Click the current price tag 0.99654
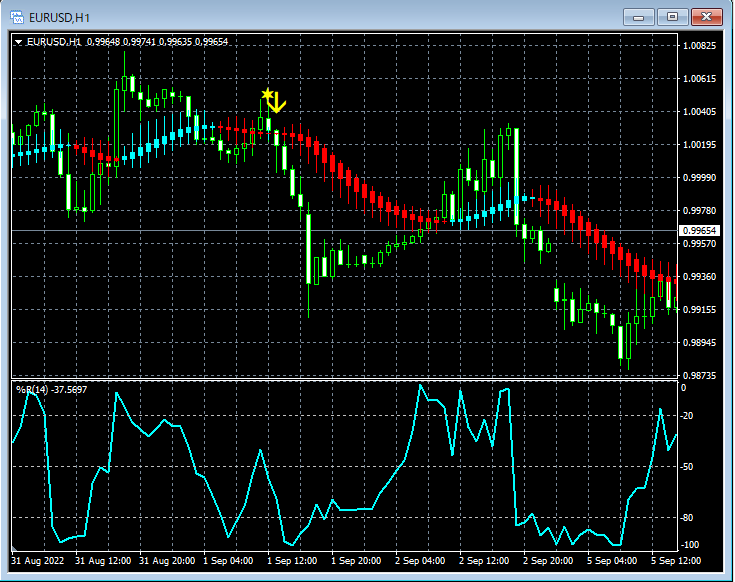The image size is (735, 582). pos(699,231)
